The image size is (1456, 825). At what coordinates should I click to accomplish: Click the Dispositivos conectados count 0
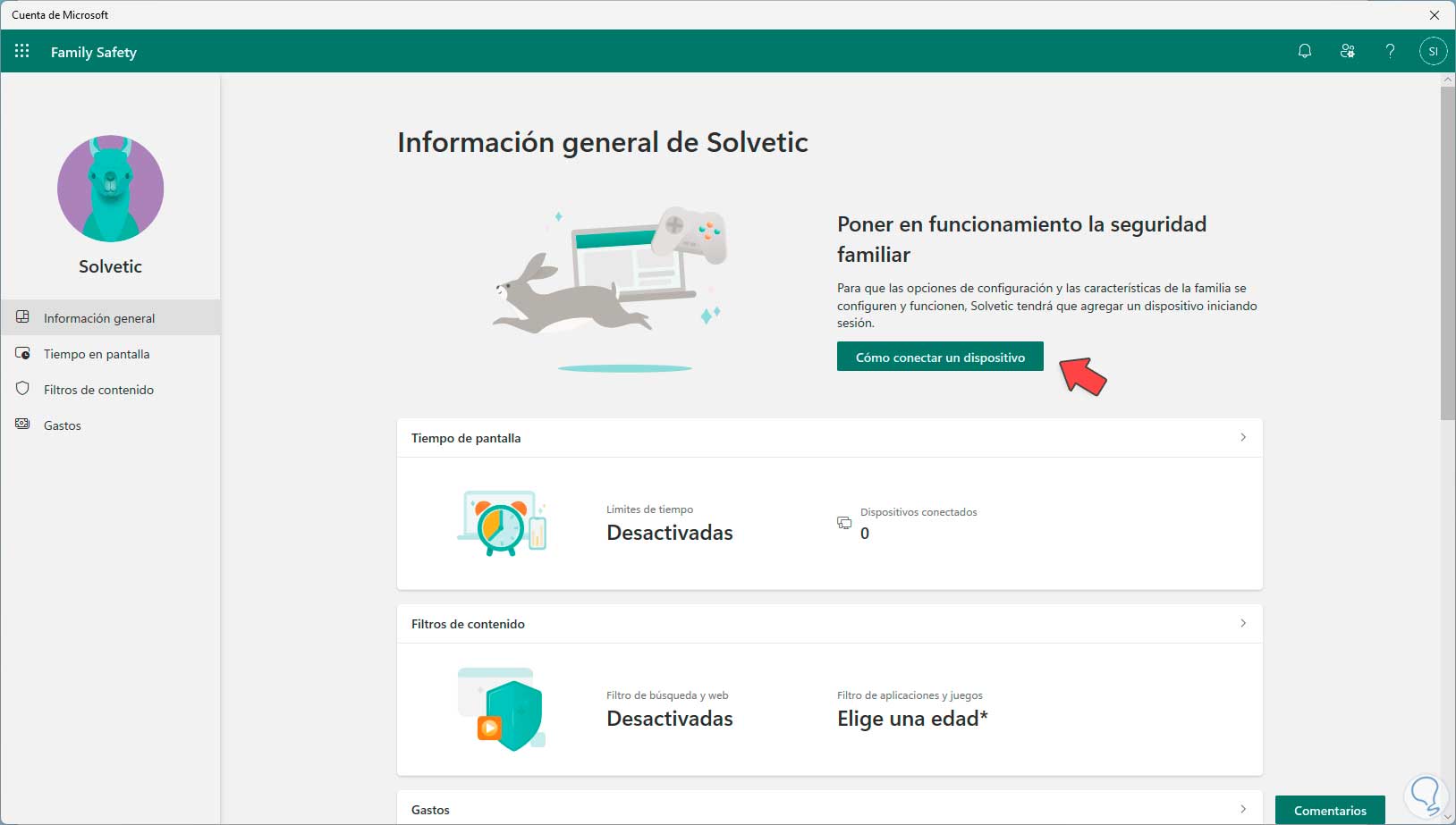pos(865,534)
